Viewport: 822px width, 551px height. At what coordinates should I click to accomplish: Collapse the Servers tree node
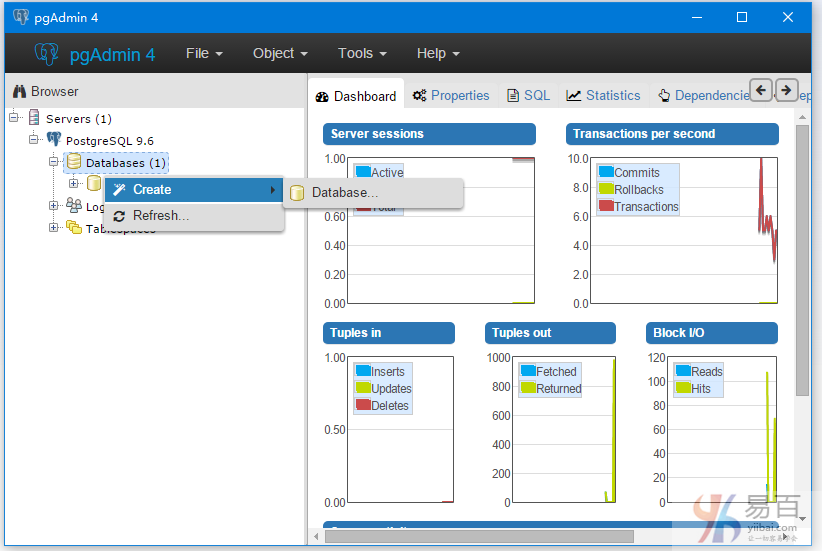pos(14,118)
